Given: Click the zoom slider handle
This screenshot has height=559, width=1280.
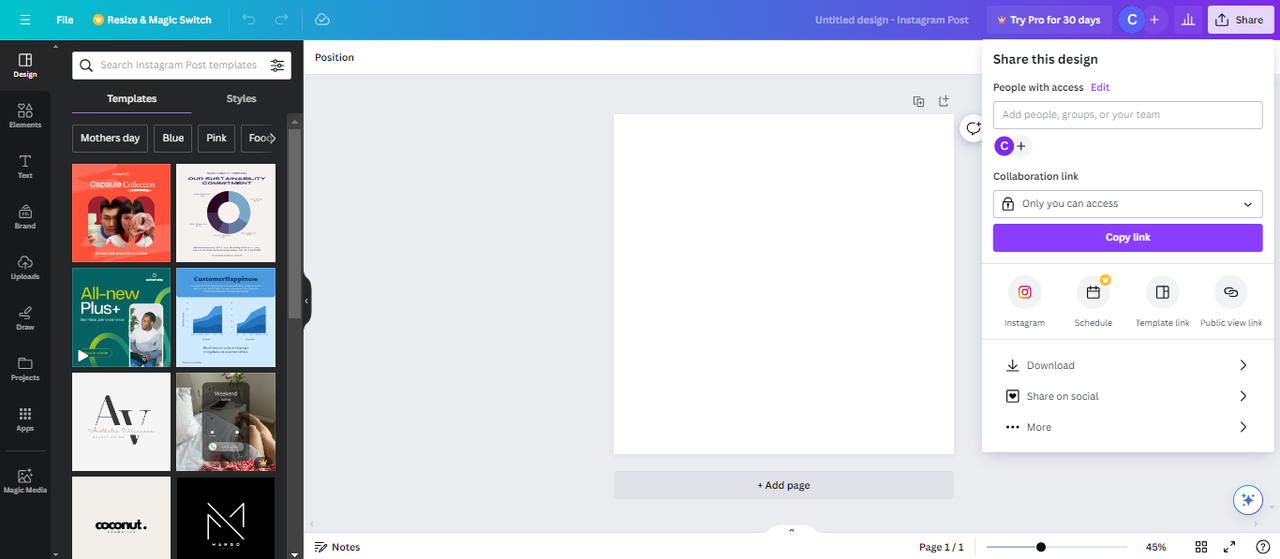Looking at the screenshot, I should click(x=1041, y=547).
